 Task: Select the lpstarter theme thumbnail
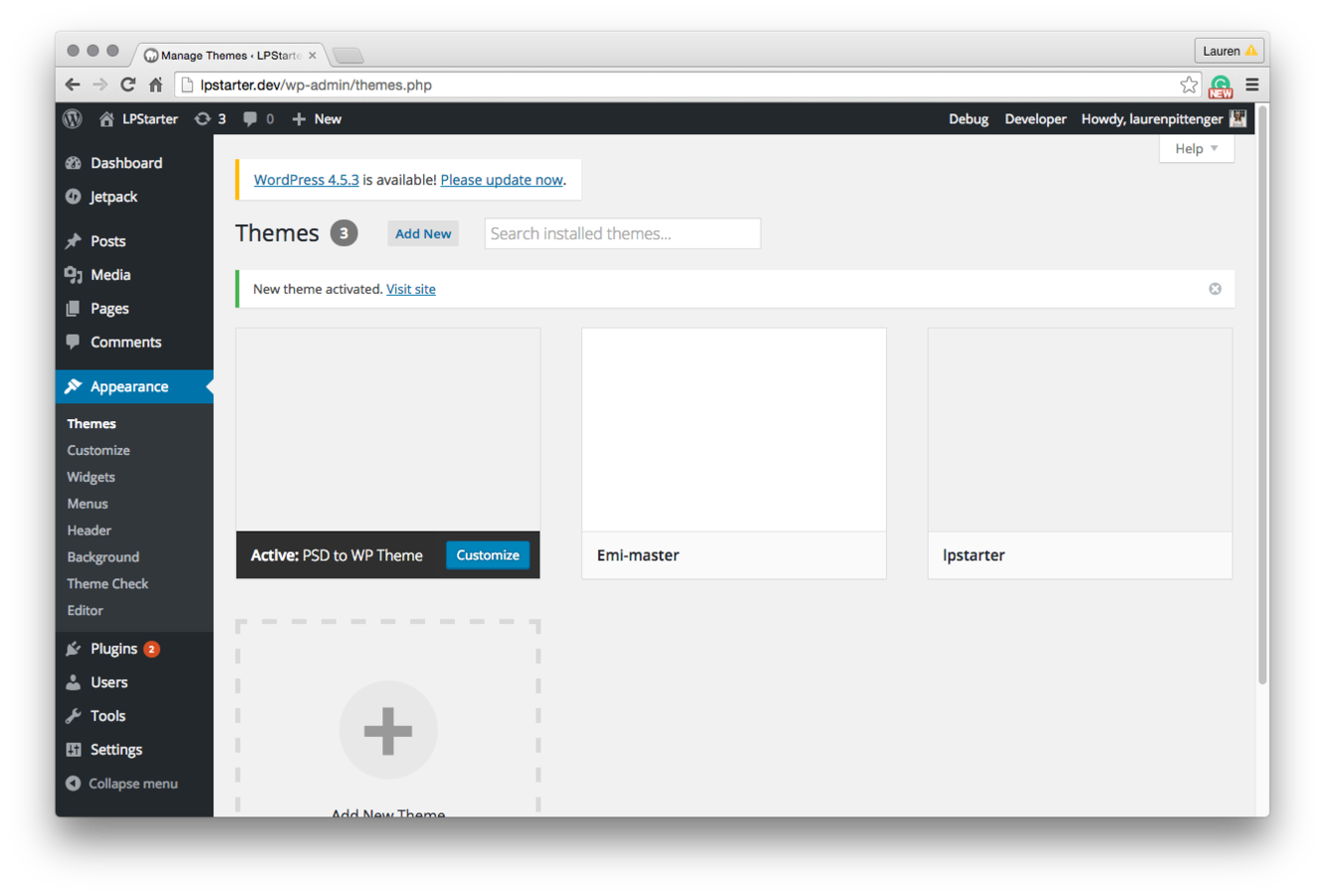(1080, 430)
